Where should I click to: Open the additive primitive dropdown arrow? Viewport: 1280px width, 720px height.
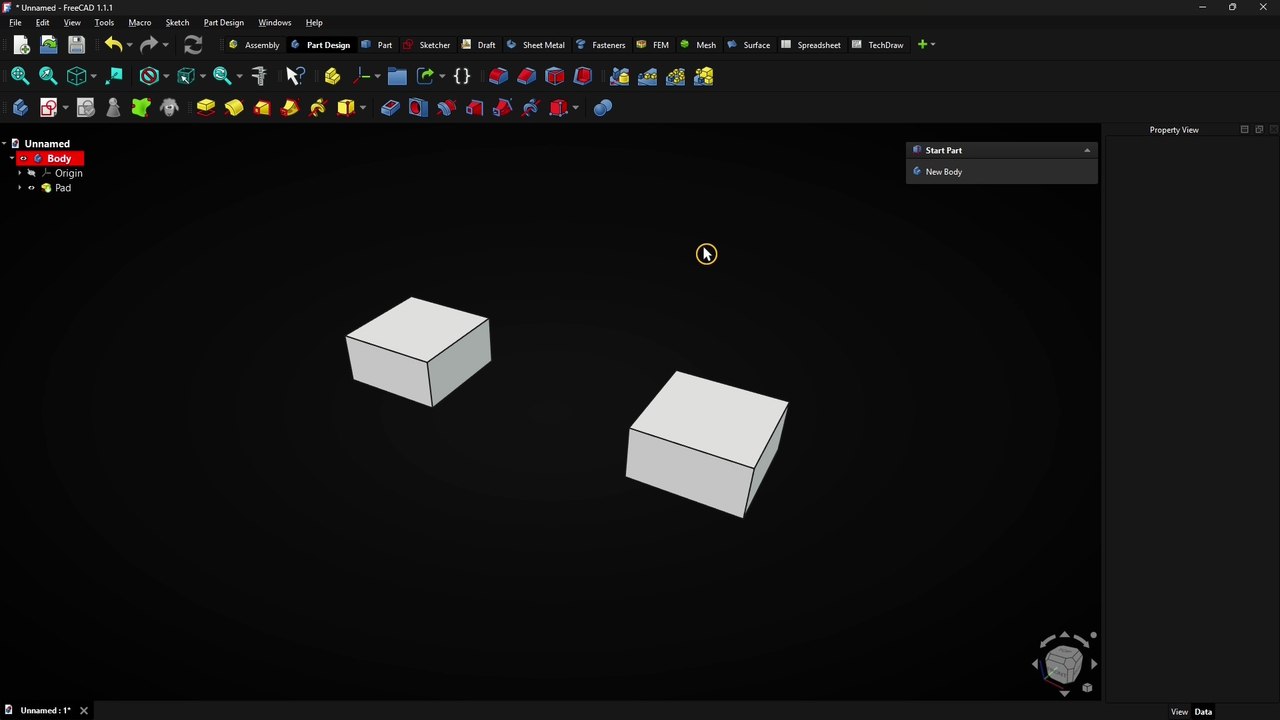click(x=363, y=107)
